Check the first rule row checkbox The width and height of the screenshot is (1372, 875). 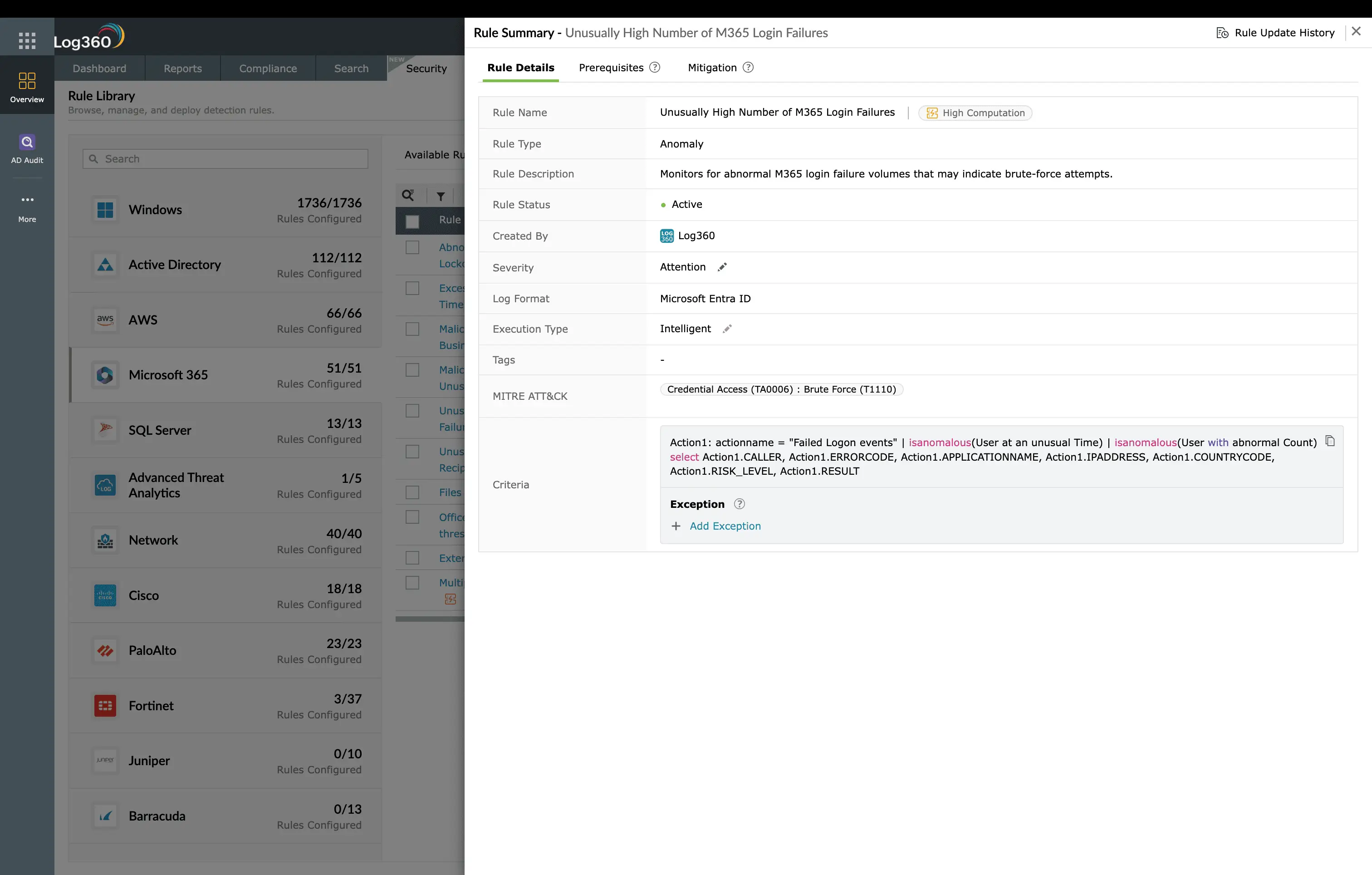point(412,247)
